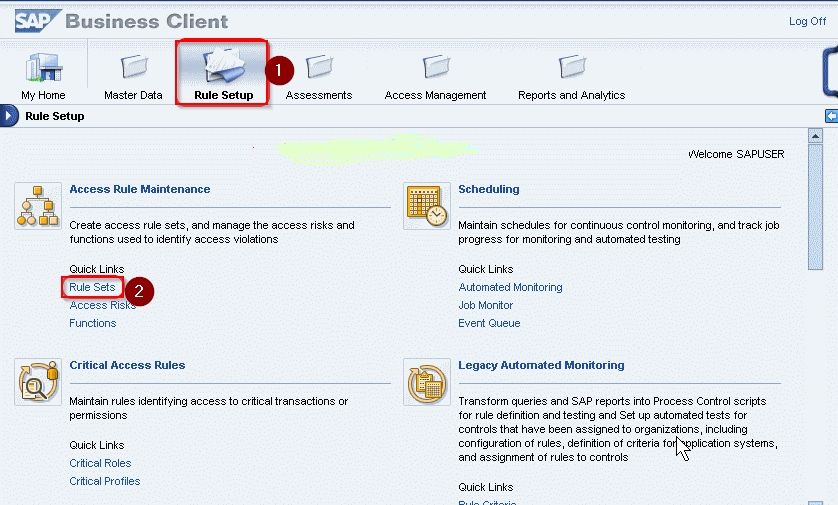Click the Master Data folder icon

click(133, 67)
